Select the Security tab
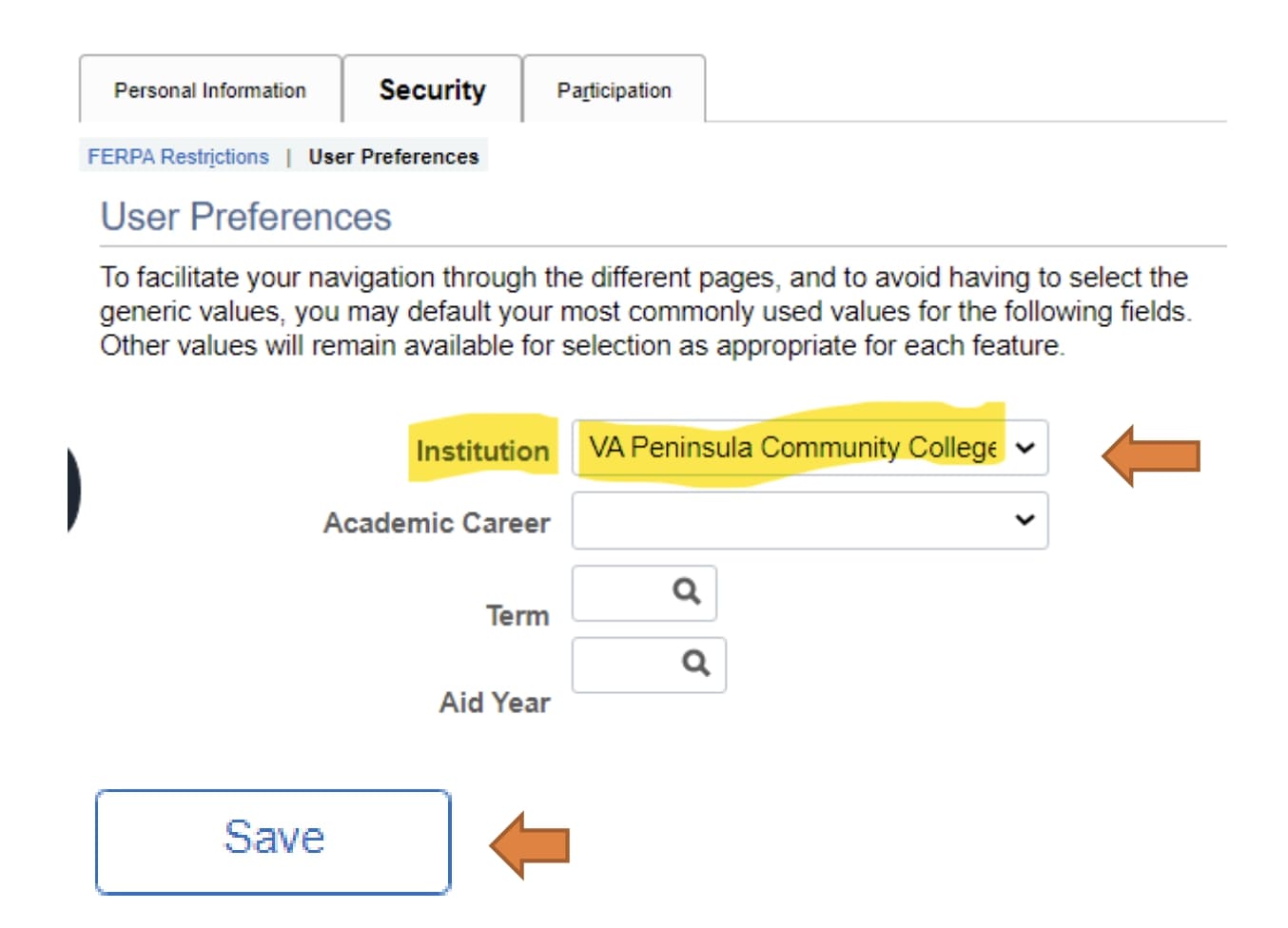The image size is (1288, 928). [x=432, y=90]
